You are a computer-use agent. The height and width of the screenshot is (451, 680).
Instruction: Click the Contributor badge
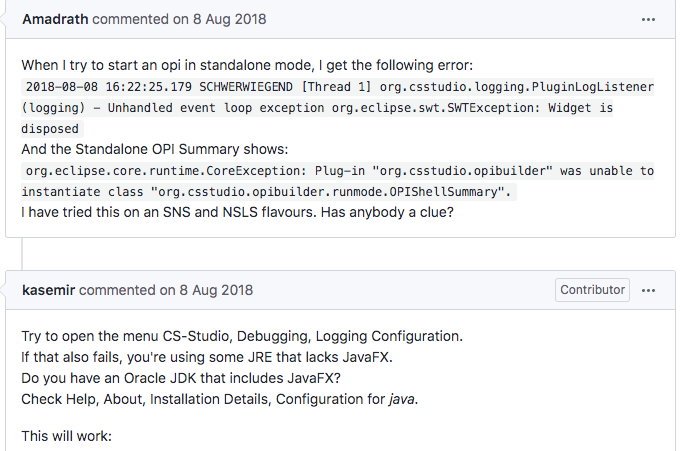pos(592,290)
